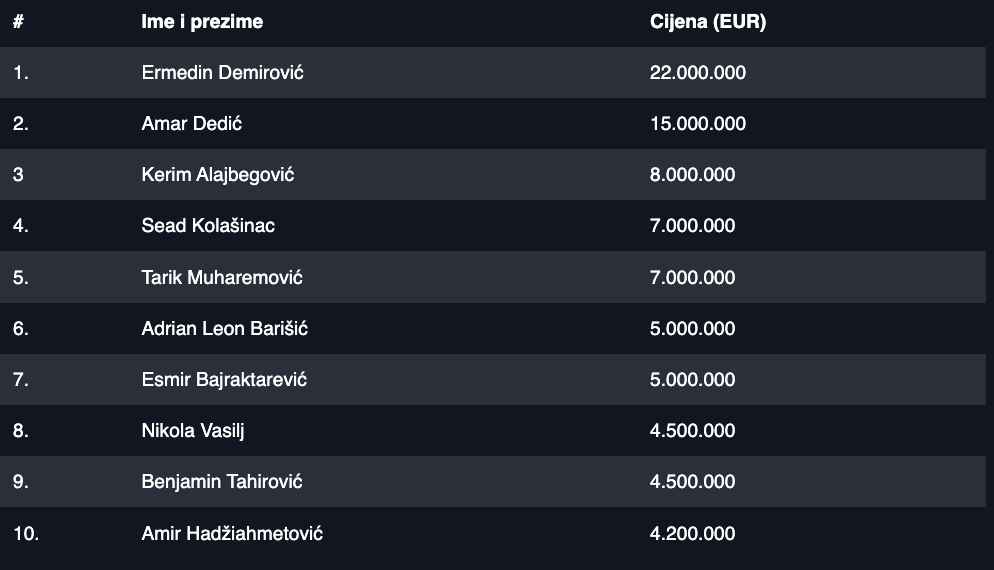Select Amir Hadžiahmetović's name
Image resolution: width=994 pixels, height=570 pixels.
[x=232, y=533]
